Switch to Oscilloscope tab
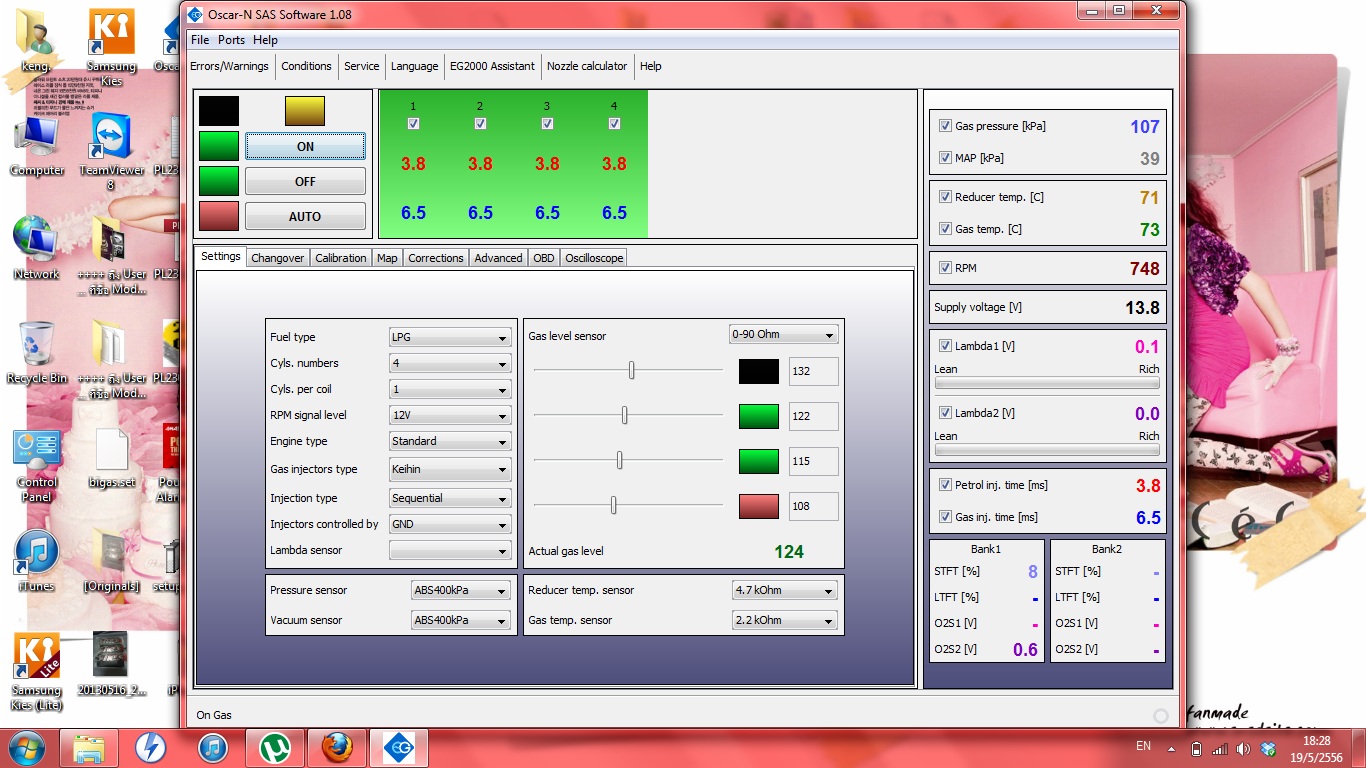The height and width of the screenshot is (768, 1366). click(x=594, y=258)
